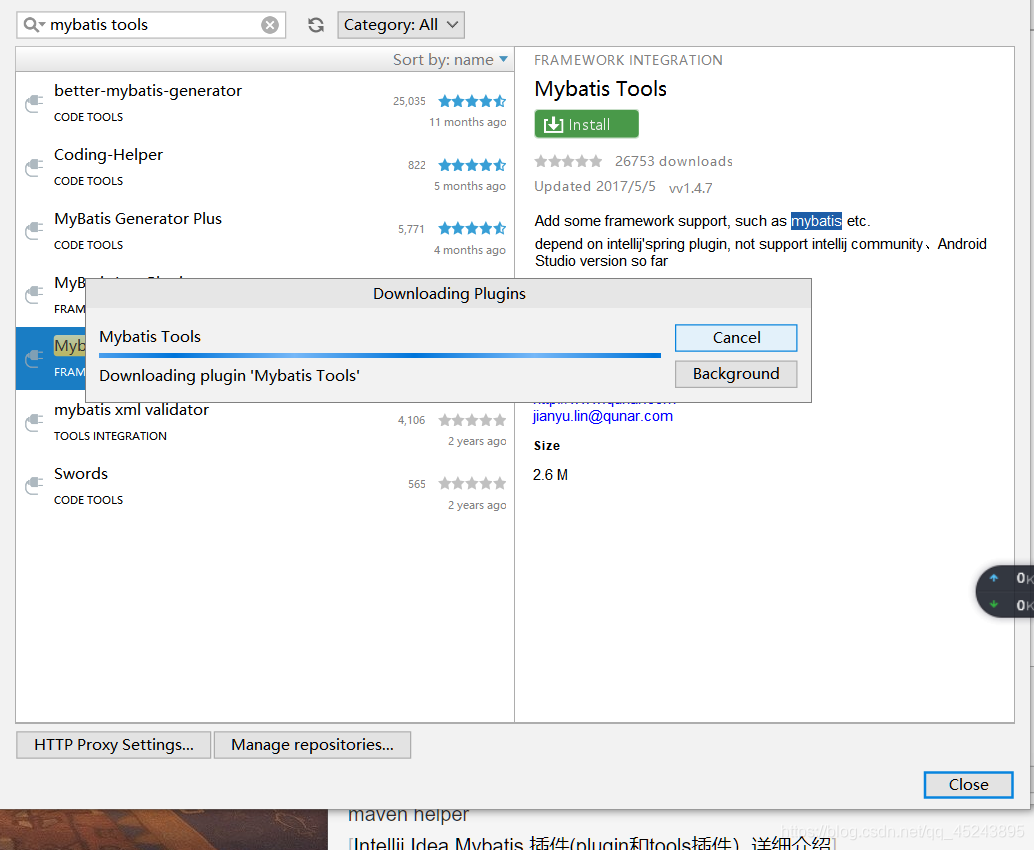Viewport: 1034px width, 850px height.
Task: Click the plugin version v1.4.7 text
Action: [690, 188]
